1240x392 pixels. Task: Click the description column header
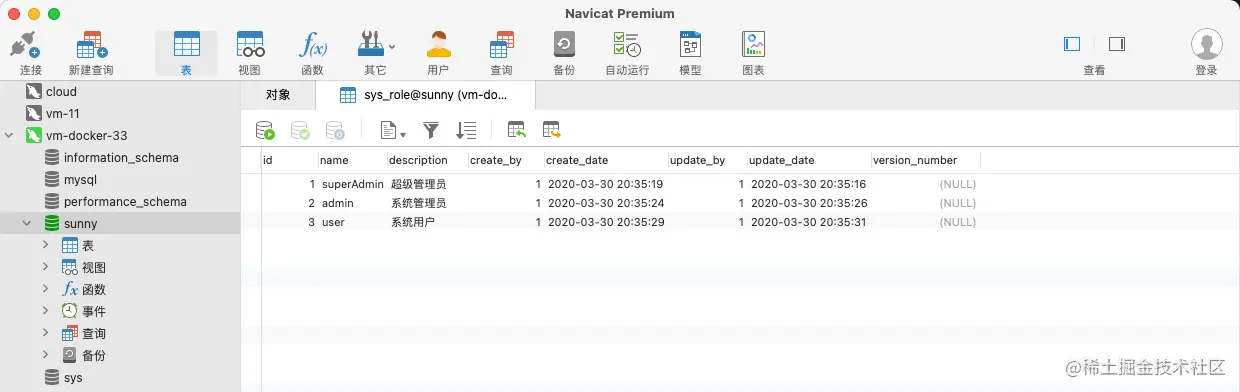tap(428, 160)
